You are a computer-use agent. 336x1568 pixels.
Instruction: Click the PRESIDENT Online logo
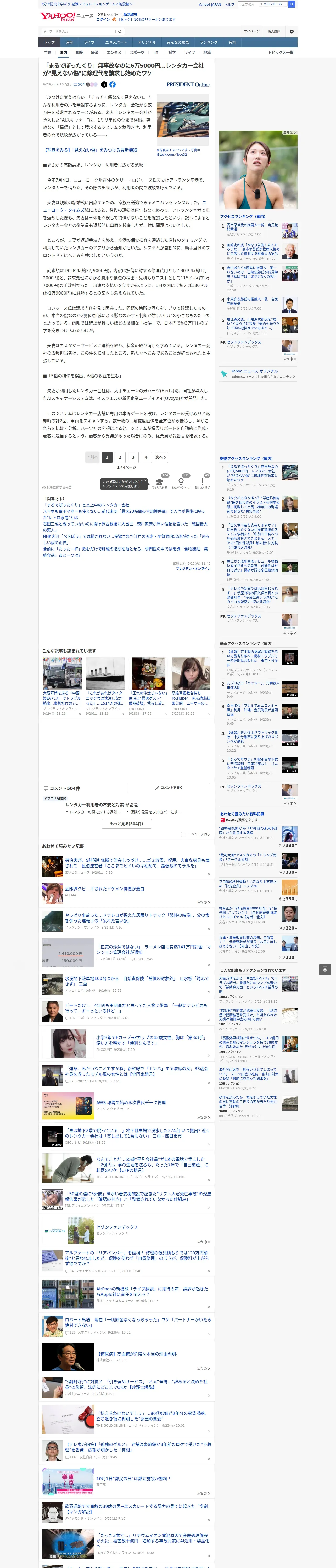pos(188,85)
